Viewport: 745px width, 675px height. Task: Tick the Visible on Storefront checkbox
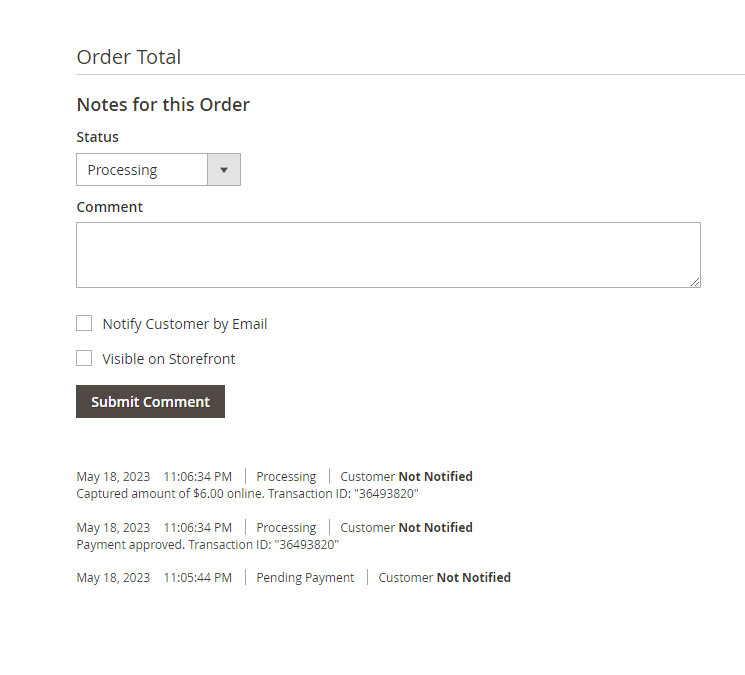click(x=84, y=358)
